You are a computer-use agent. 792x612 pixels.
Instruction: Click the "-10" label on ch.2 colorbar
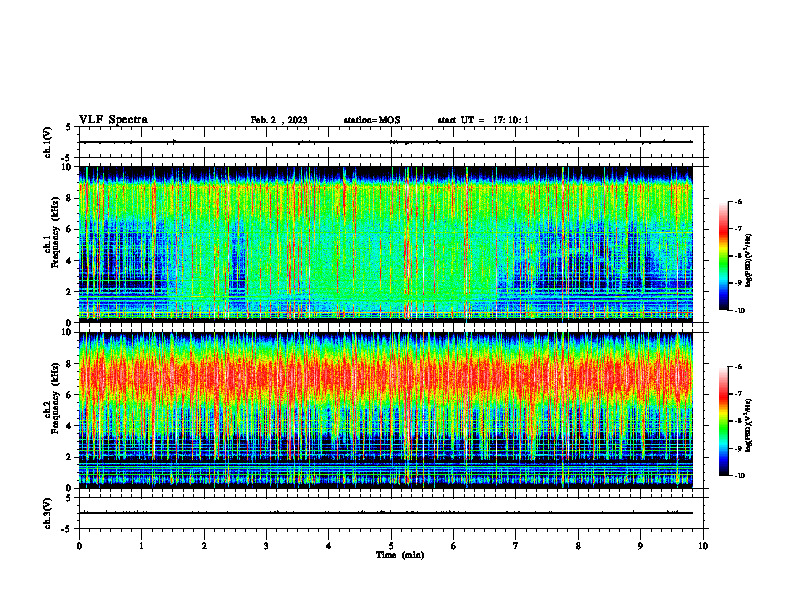[740, 476]
